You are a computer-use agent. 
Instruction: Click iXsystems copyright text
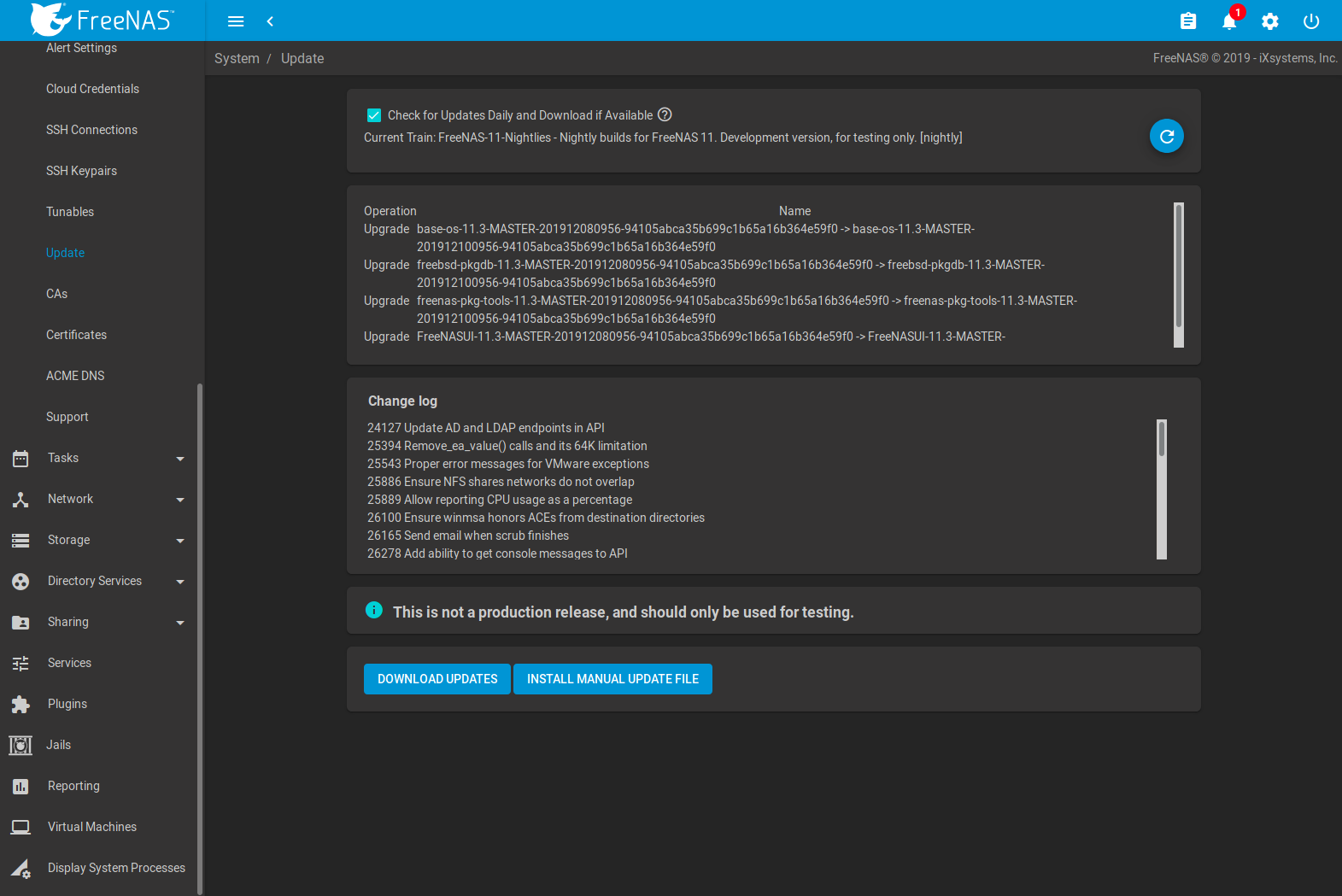(1245, 58)
